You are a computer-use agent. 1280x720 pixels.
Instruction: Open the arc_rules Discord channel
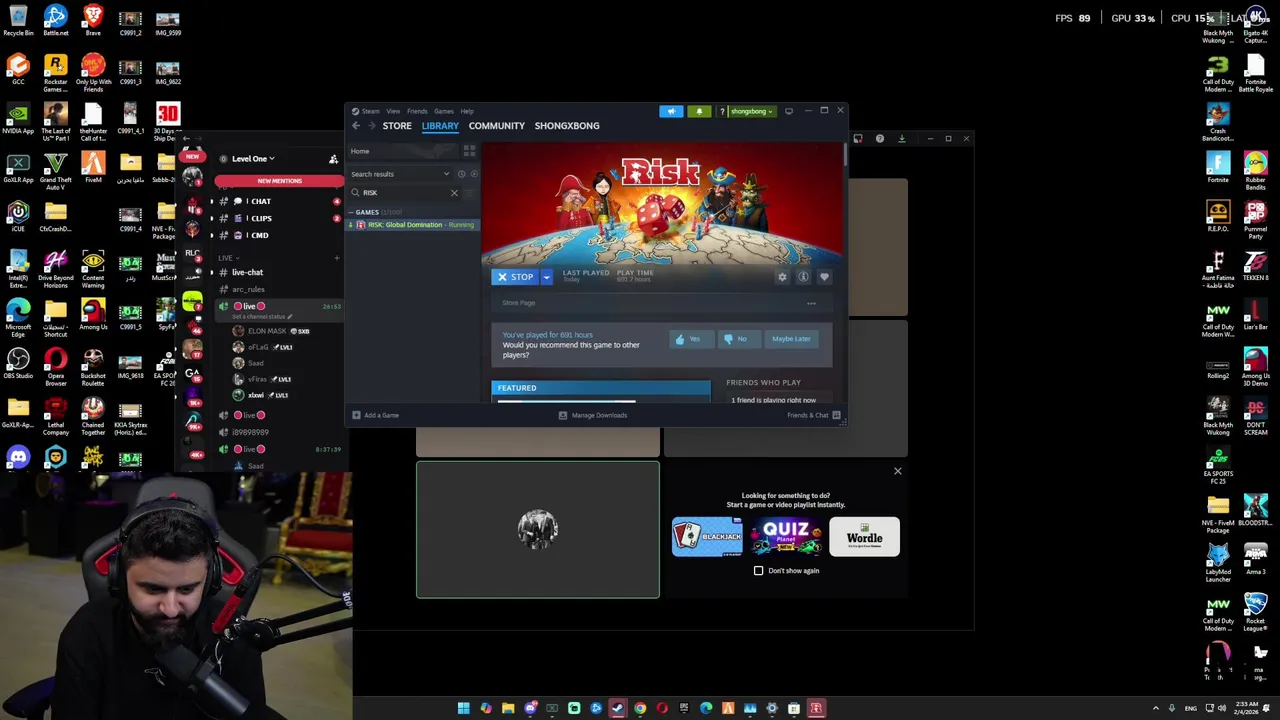pos(247,289)
